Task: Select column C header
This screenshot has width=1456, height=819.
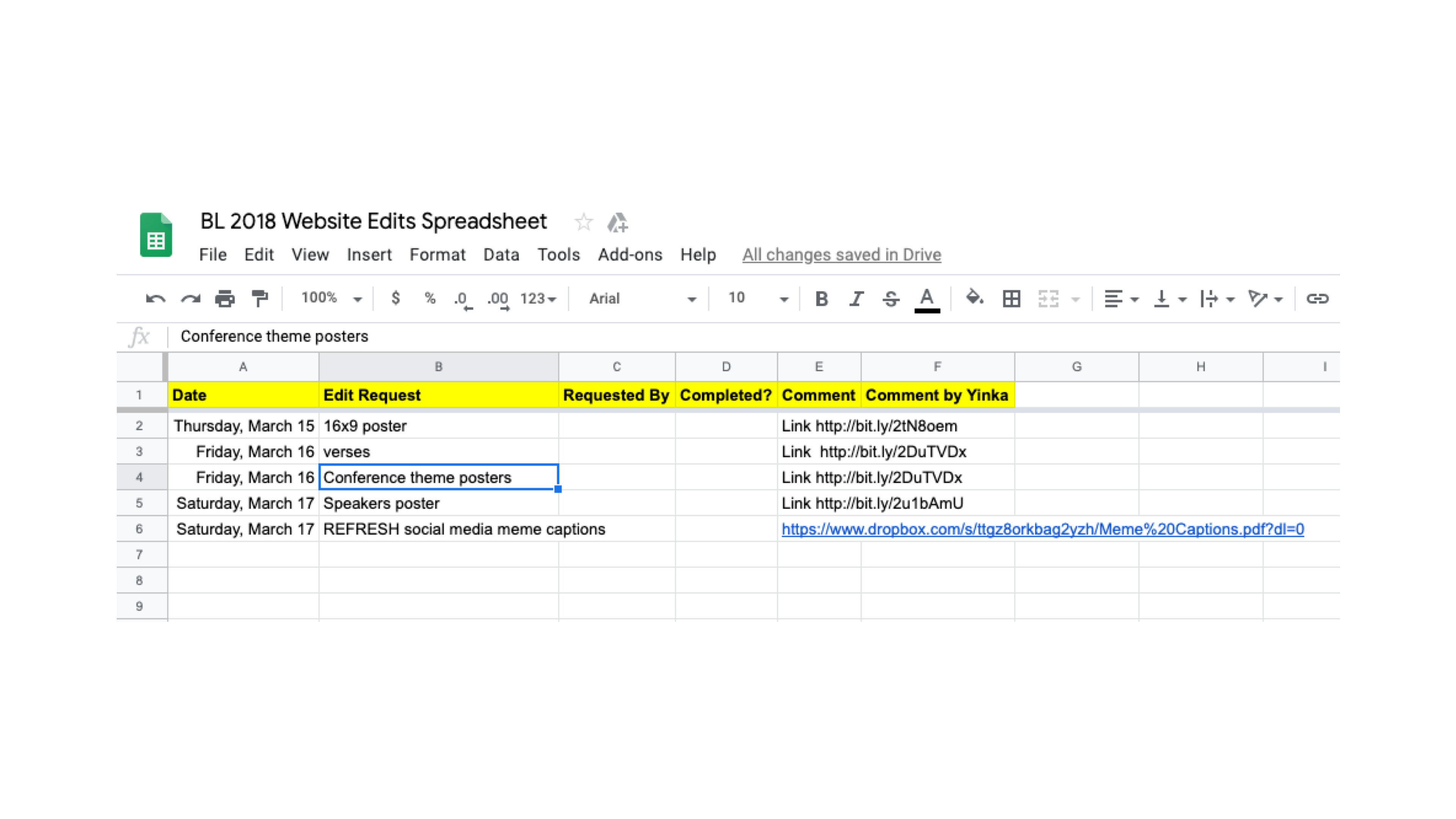Action: coord(617,367)
